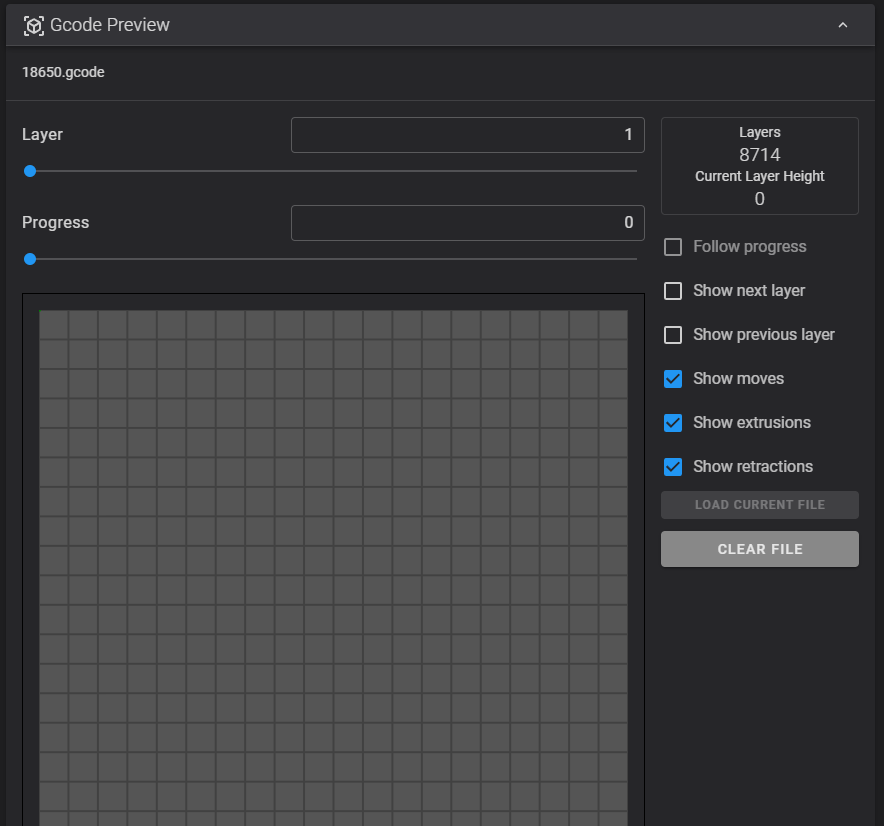The height and width of the screenshot is (826, 884).
Task: Enable Show next layer
Action: [x=672, y=291]
